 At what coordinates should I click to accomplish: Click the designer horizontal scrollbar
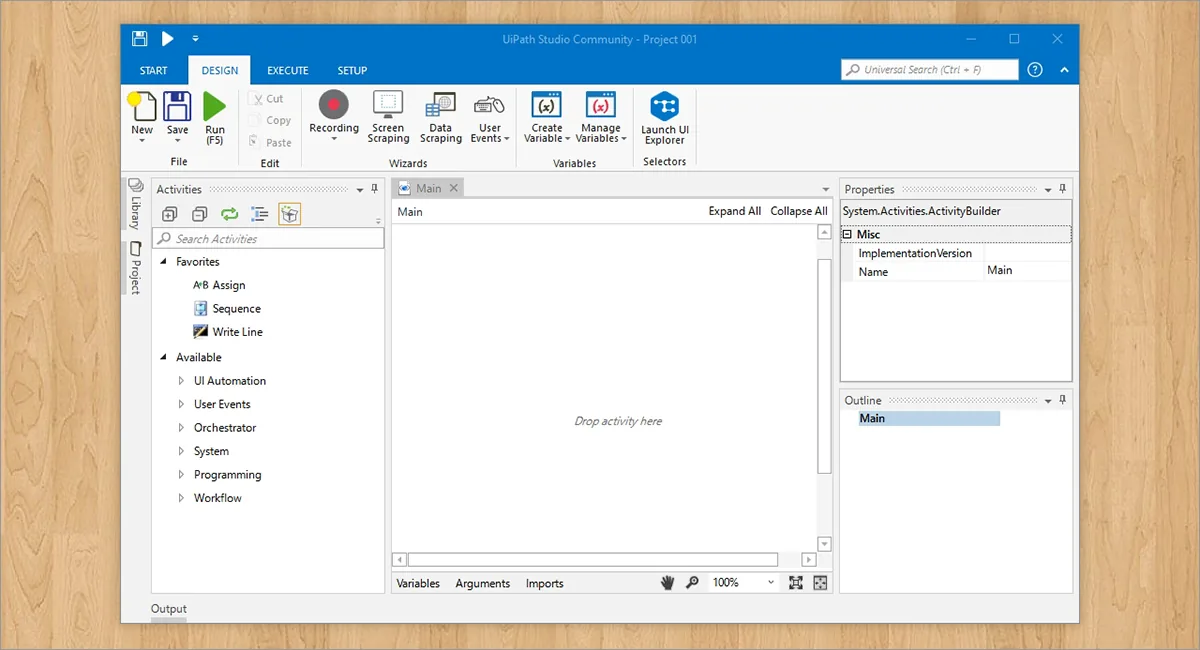(592, 560)
